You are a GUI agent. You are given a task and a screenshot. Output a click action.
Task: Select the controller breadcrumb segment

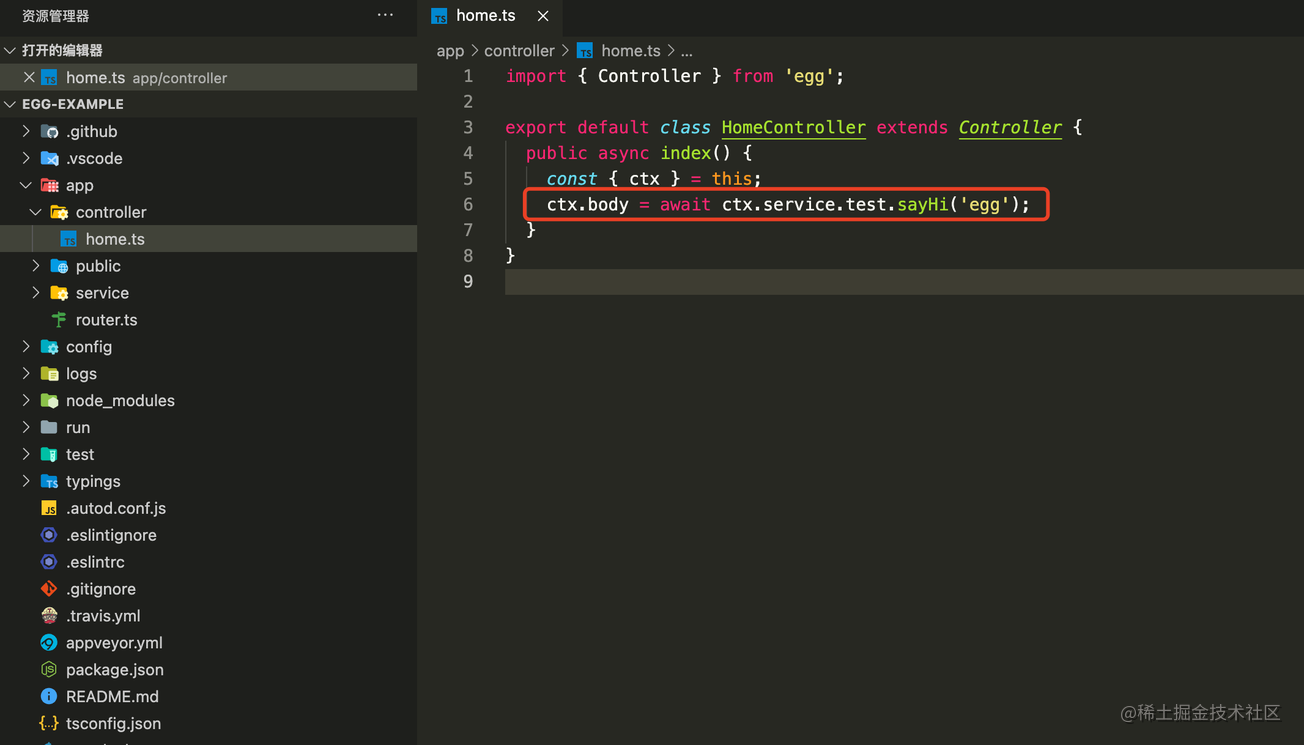click(x=519, y=51)
